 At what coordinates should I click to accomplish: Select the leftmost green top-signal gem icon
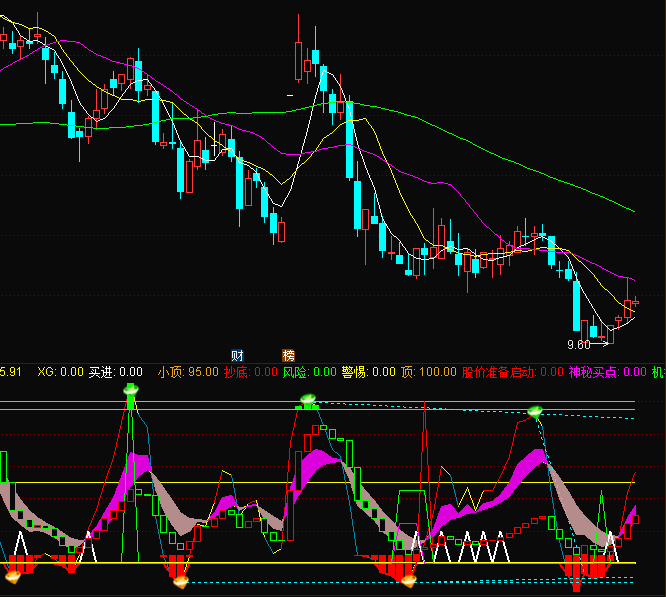[x=131, y=389]
